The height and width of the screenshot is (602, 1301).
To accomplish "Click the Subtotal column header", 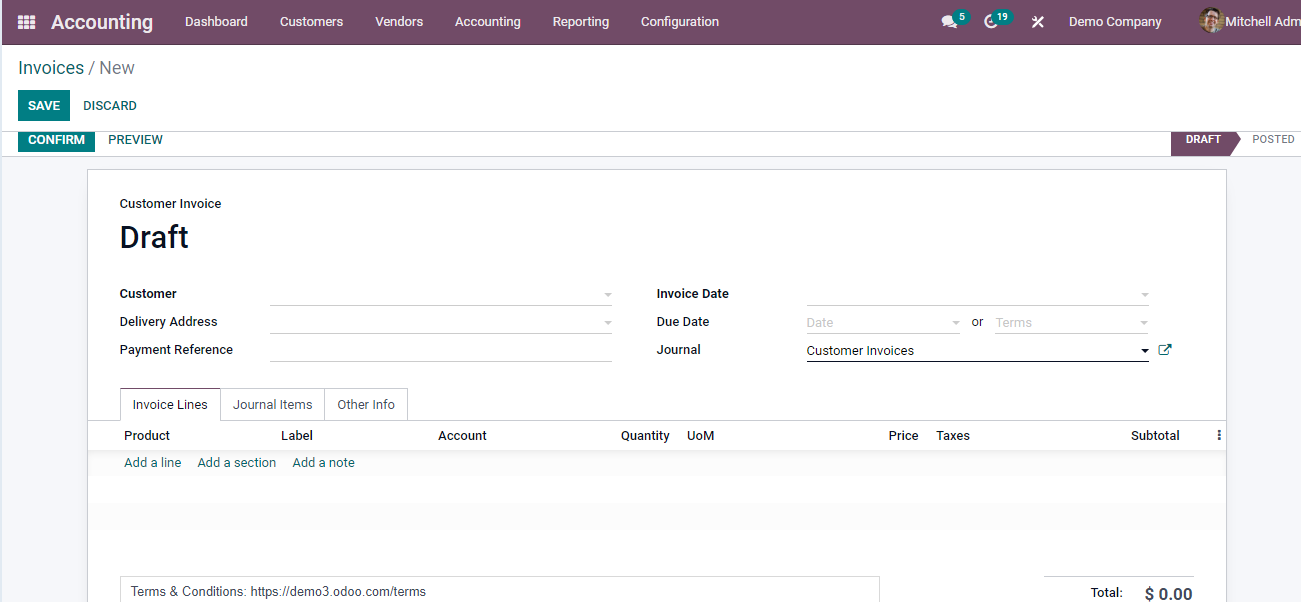I will pos(1155,436).
